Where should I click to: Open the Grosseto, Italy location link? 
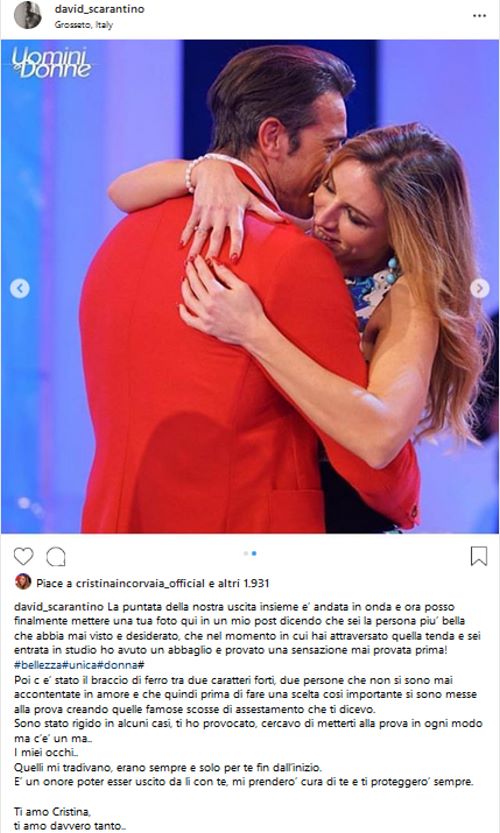pos(83,24)
